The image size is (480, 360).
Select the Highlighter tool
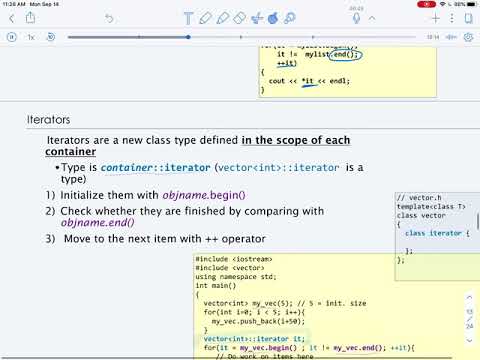pyautogui.click(x=223, y=18)
